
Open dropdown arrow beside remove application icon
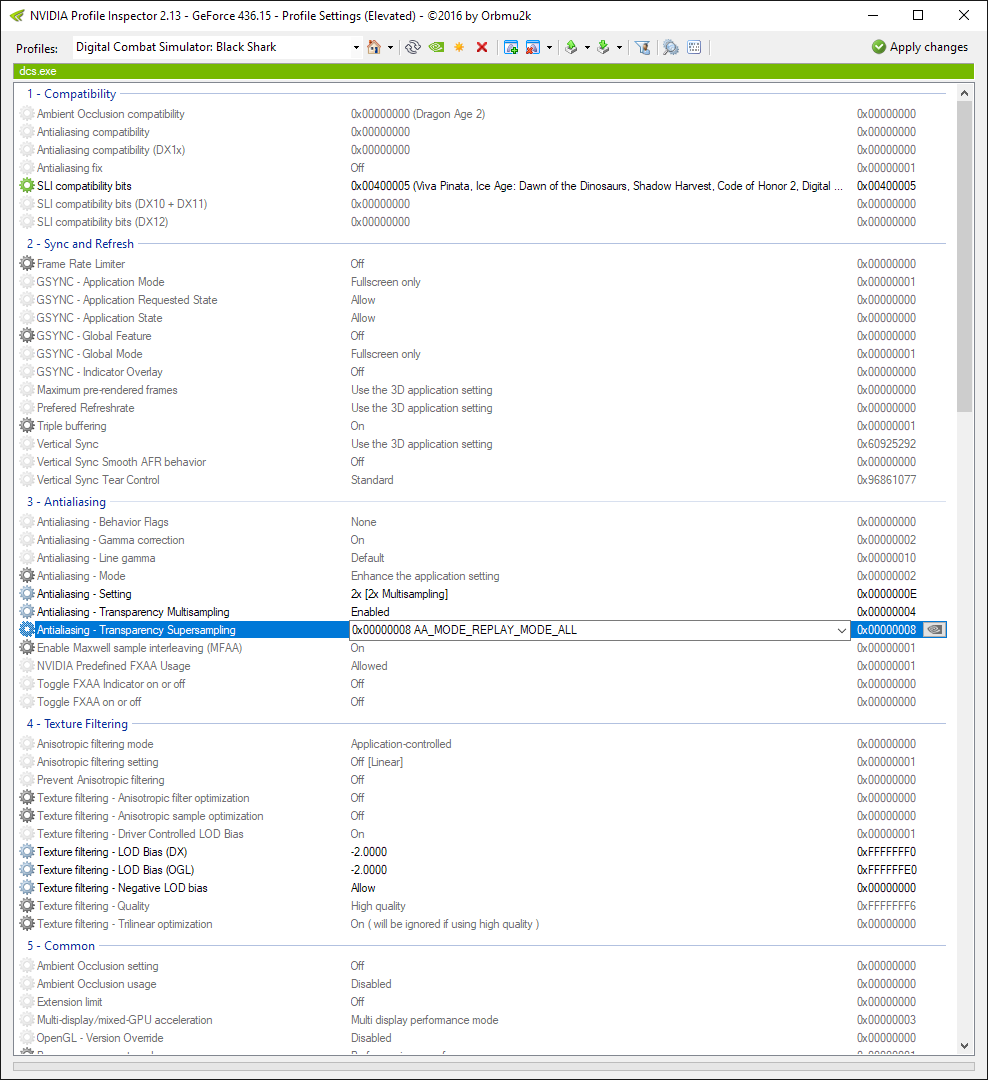(x=549, y=48)
